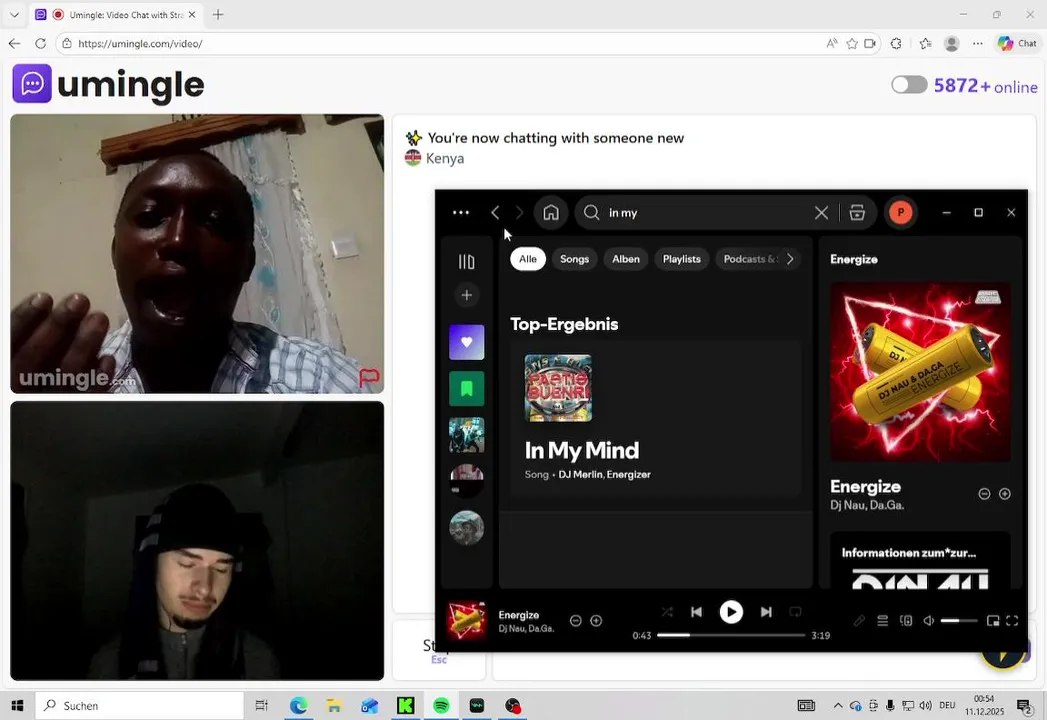Open browser settings and more menu

coord(978,43)
